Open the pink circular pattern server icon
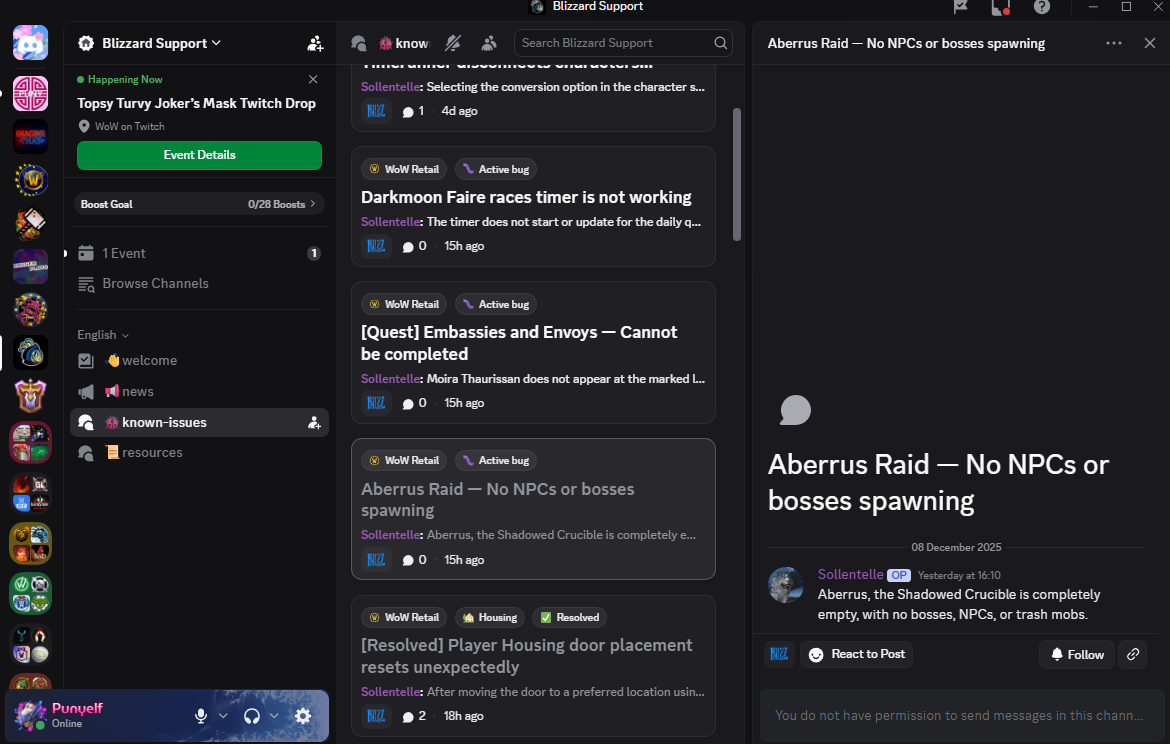Screen dimensions: 1170x744 [x=31, y=93]
